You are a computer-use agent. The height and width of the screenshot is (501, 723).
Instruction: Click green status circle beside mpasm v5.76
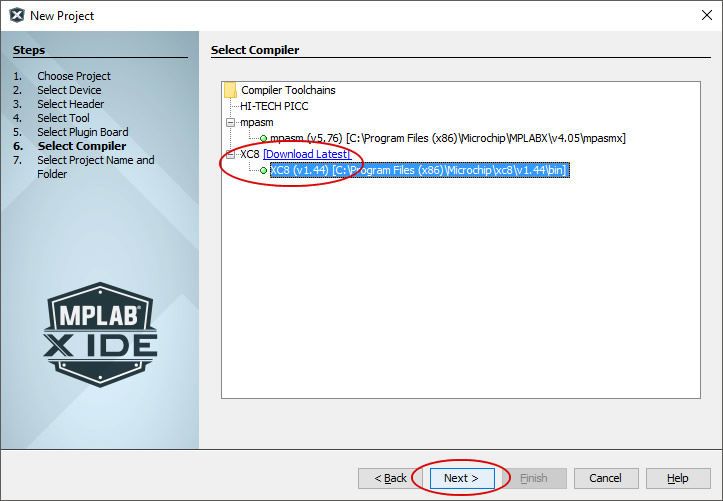tap(263, 138)
